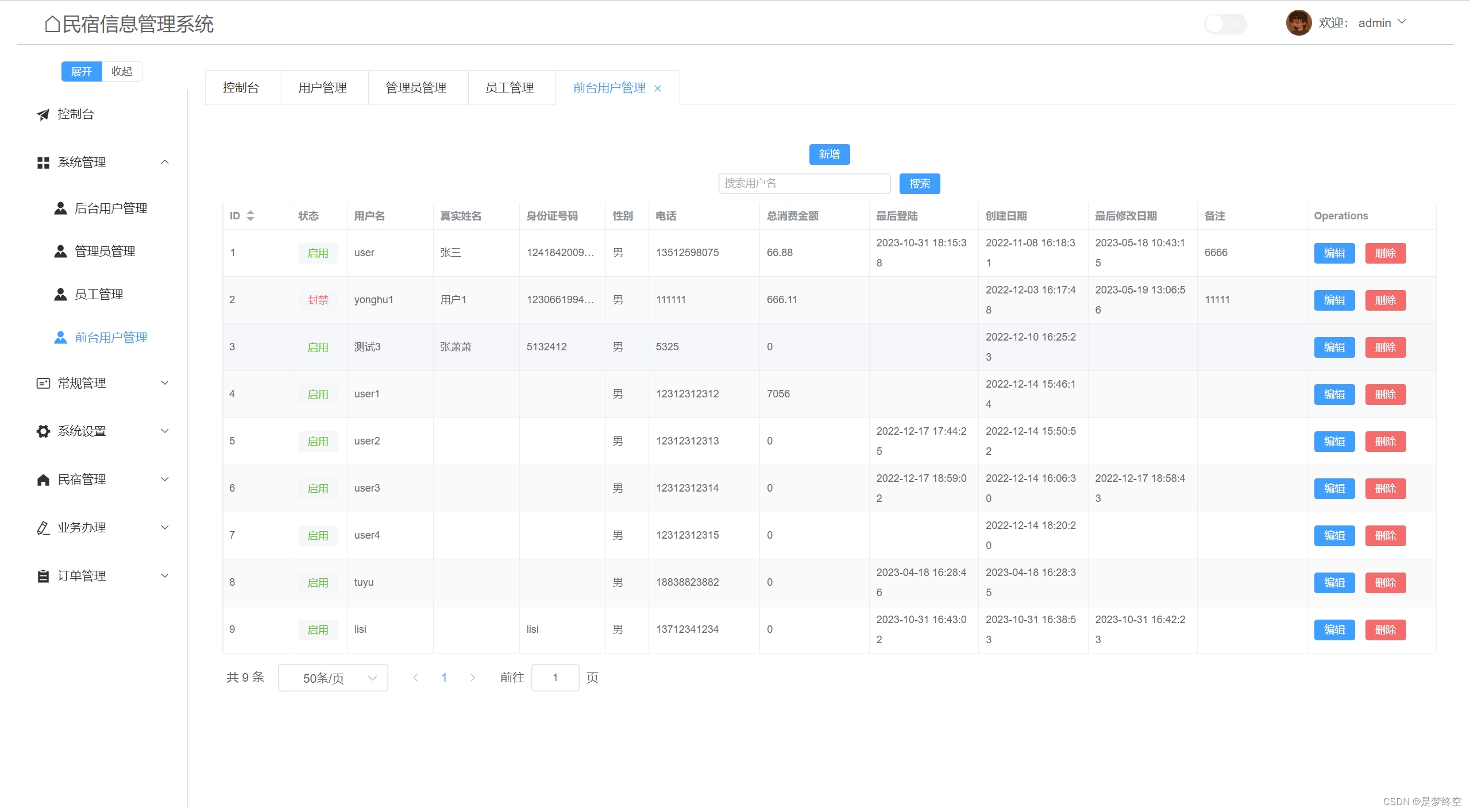The image size is (1470, 812).
Task: Collapse the 系统管理 menu chevron
Action: pos(165,163)
